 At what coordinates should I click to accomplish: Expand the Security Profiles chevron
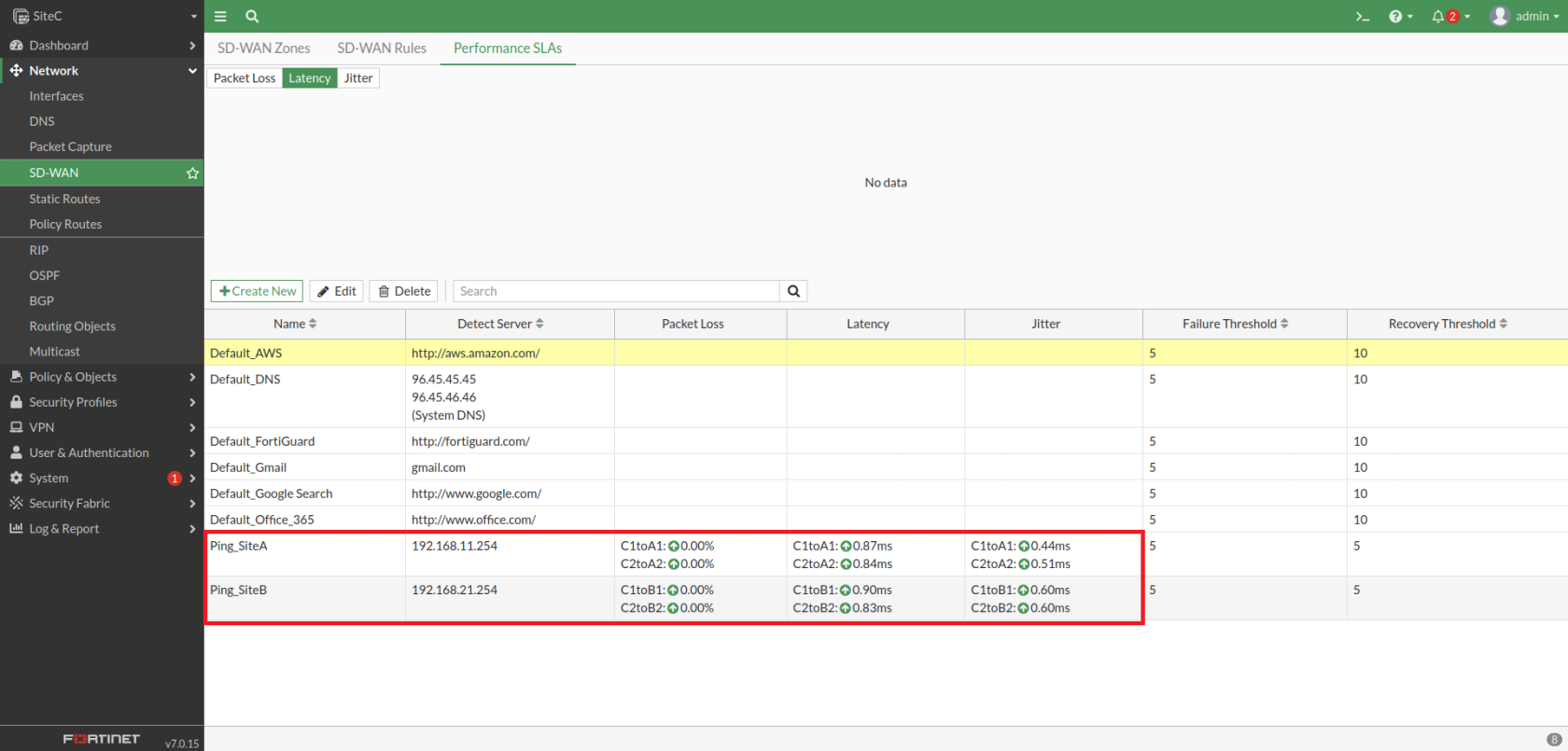click(192, 401)
